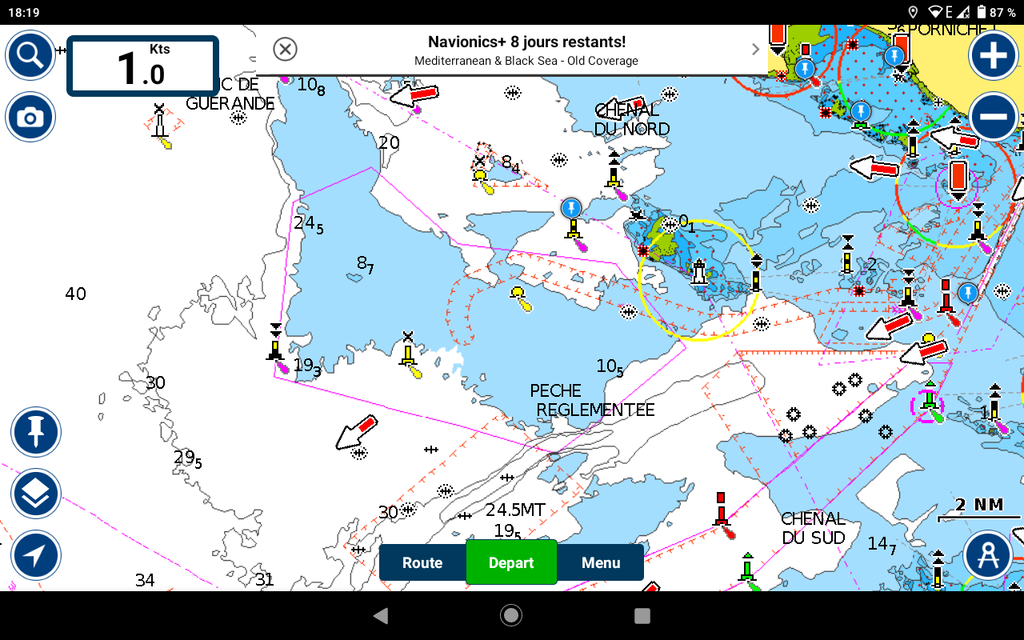Open the Menu button
The image size is (1024, 640).
(x=601, y=562)
